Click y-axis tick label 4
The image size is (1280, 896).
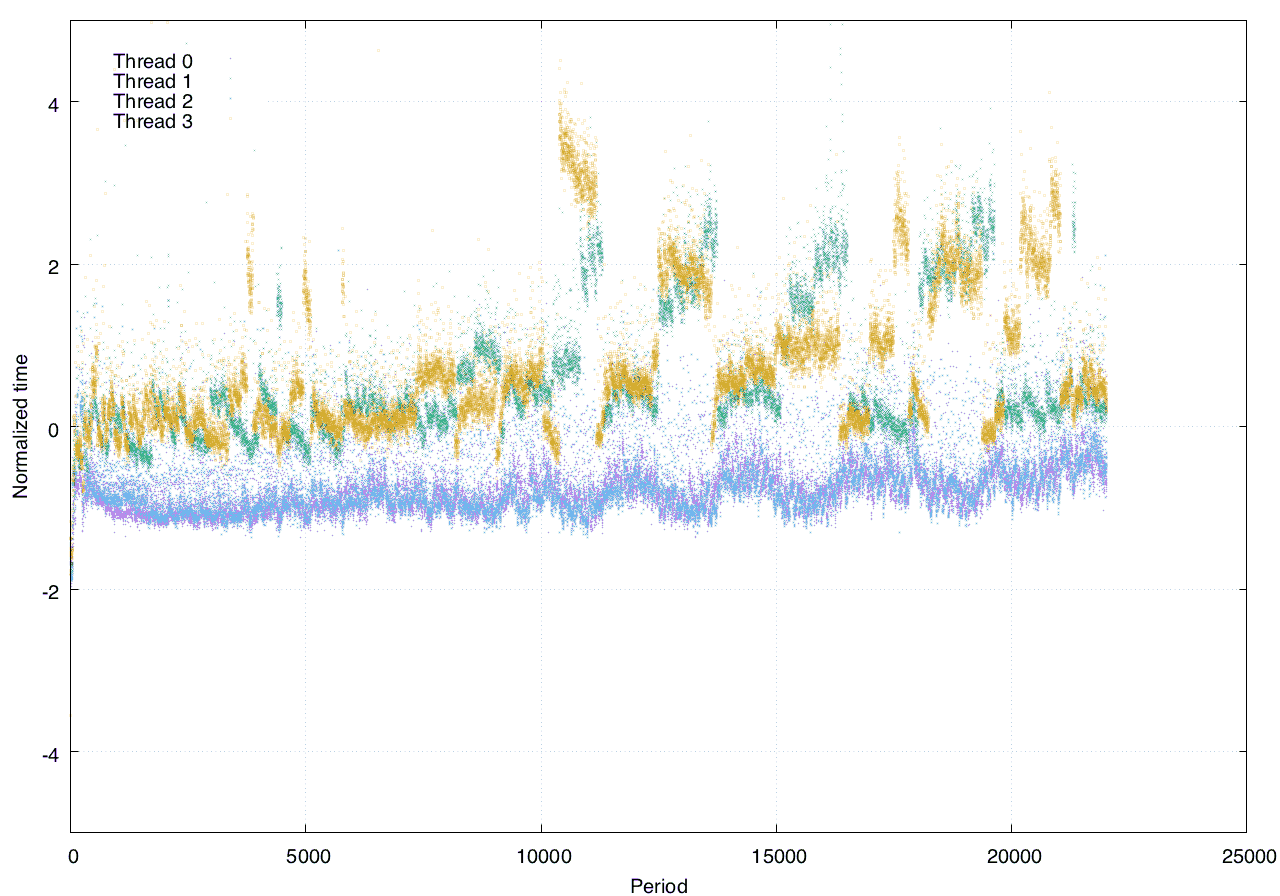click(53, 103)
